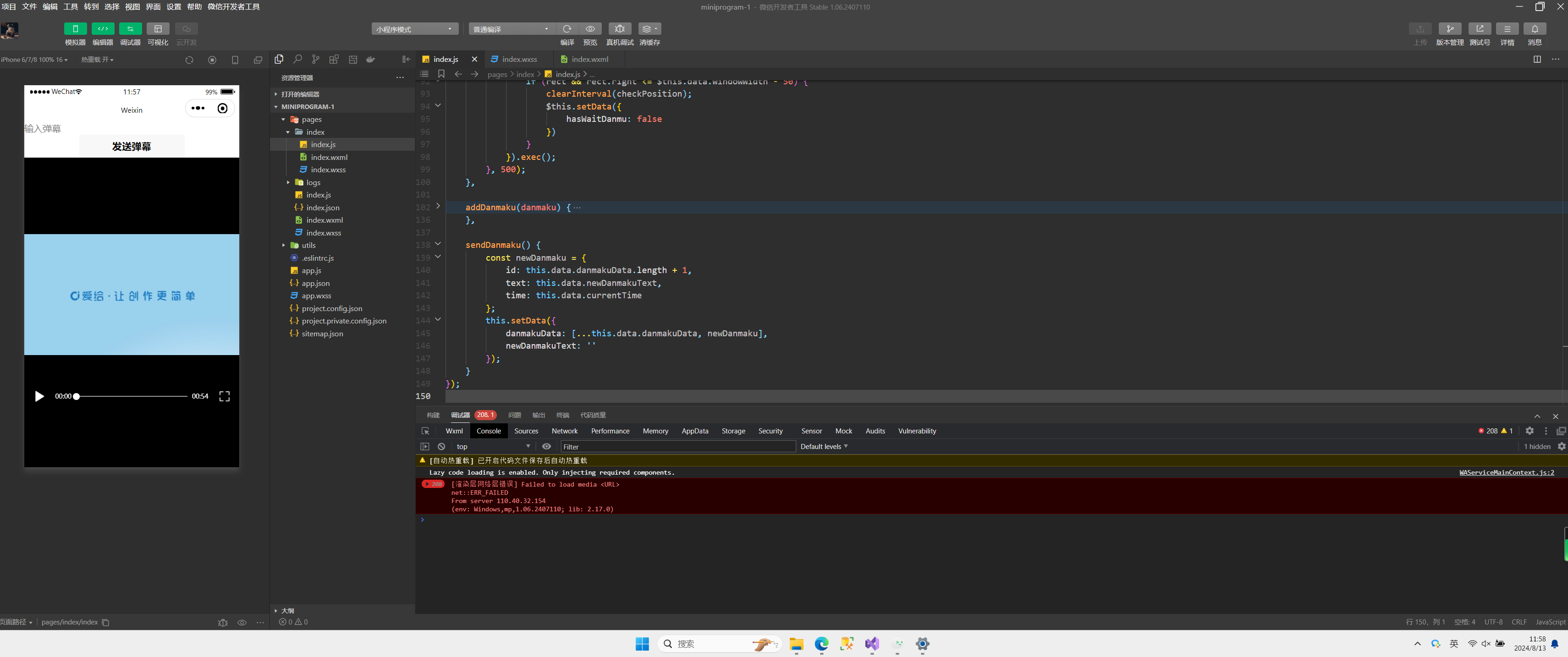
Task: Click the 编译 compile refresh icon
Action: (x=567, y=28)
